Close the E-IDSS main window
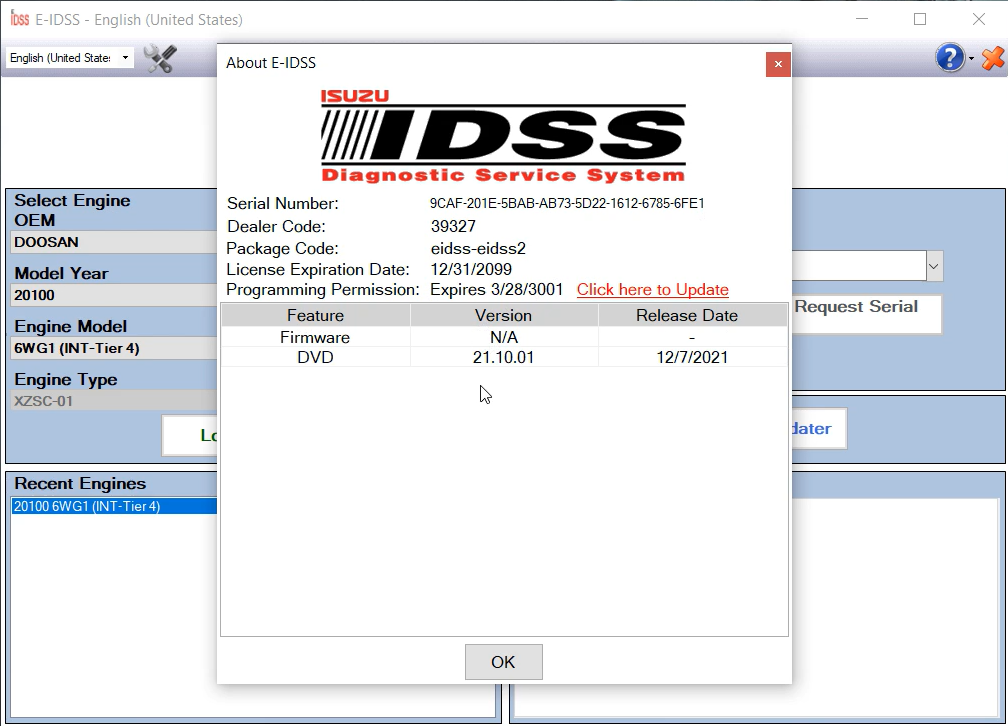 [x=978, y=19]
